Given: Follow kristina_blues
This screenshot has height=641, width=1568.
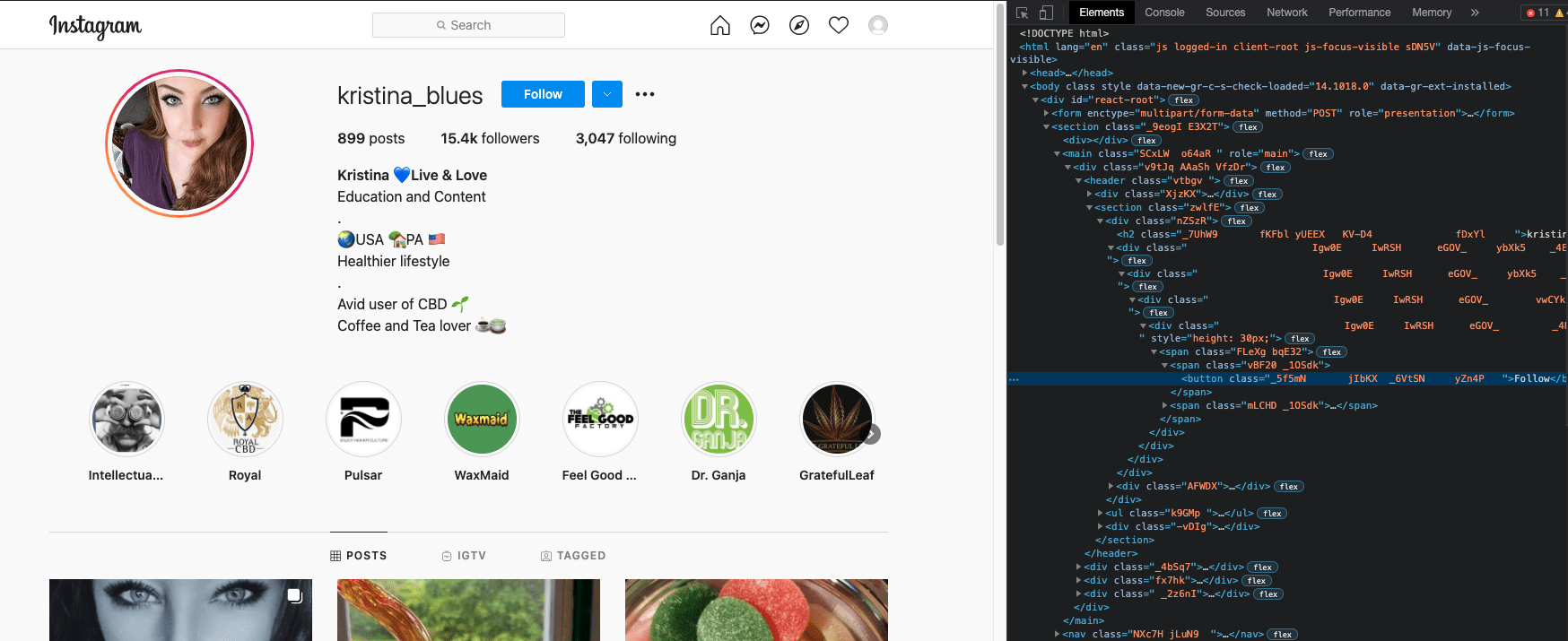Looking at the screenshot, I should (543, 94).
